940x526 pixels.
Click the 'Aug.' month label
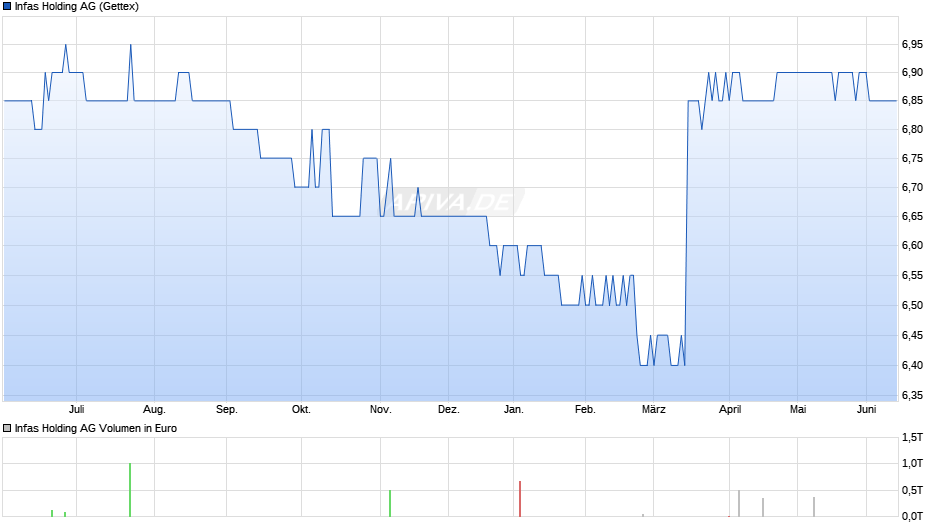coord(154,410)
